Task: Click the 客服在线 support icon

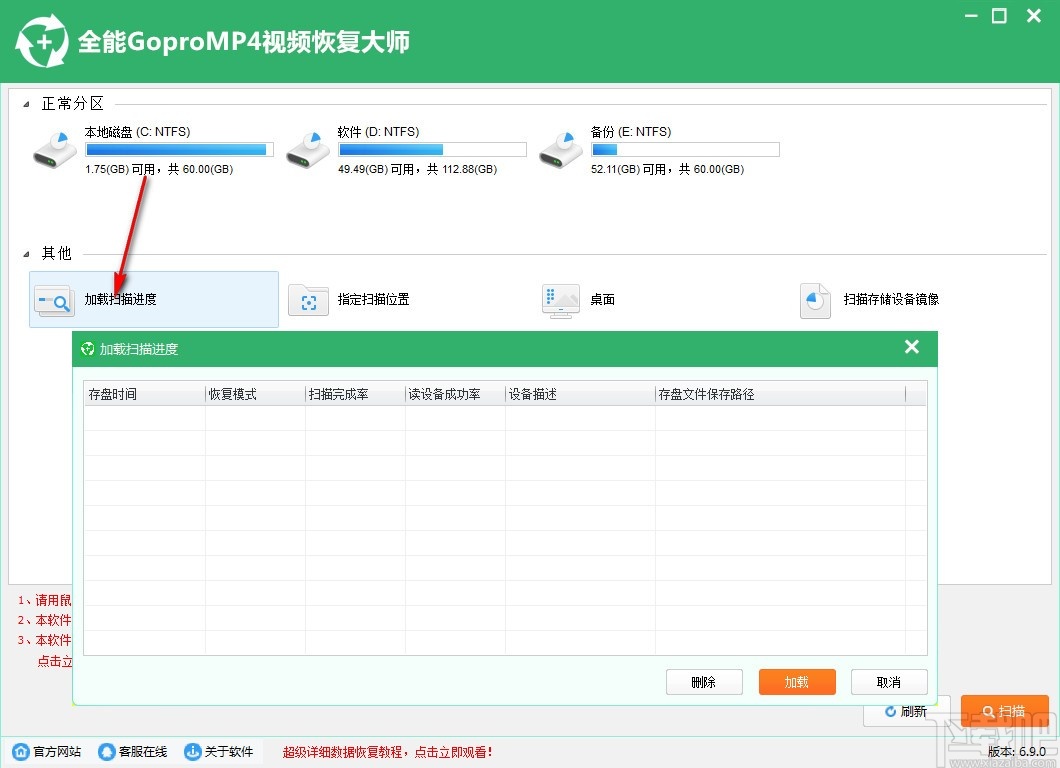Action: point(107,751)
